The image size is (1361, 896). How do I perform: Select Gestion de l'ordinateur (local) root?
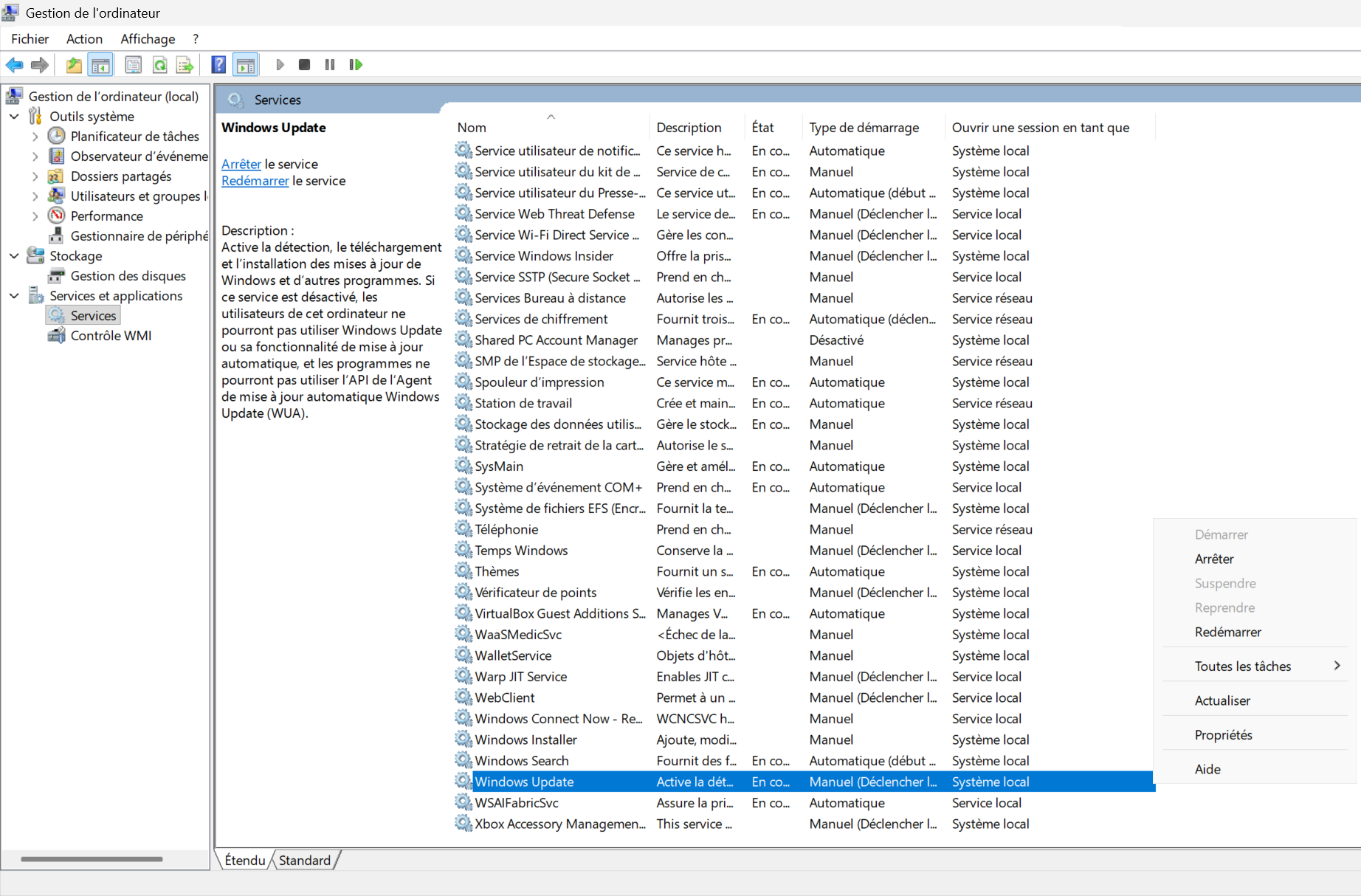(113, 96)
